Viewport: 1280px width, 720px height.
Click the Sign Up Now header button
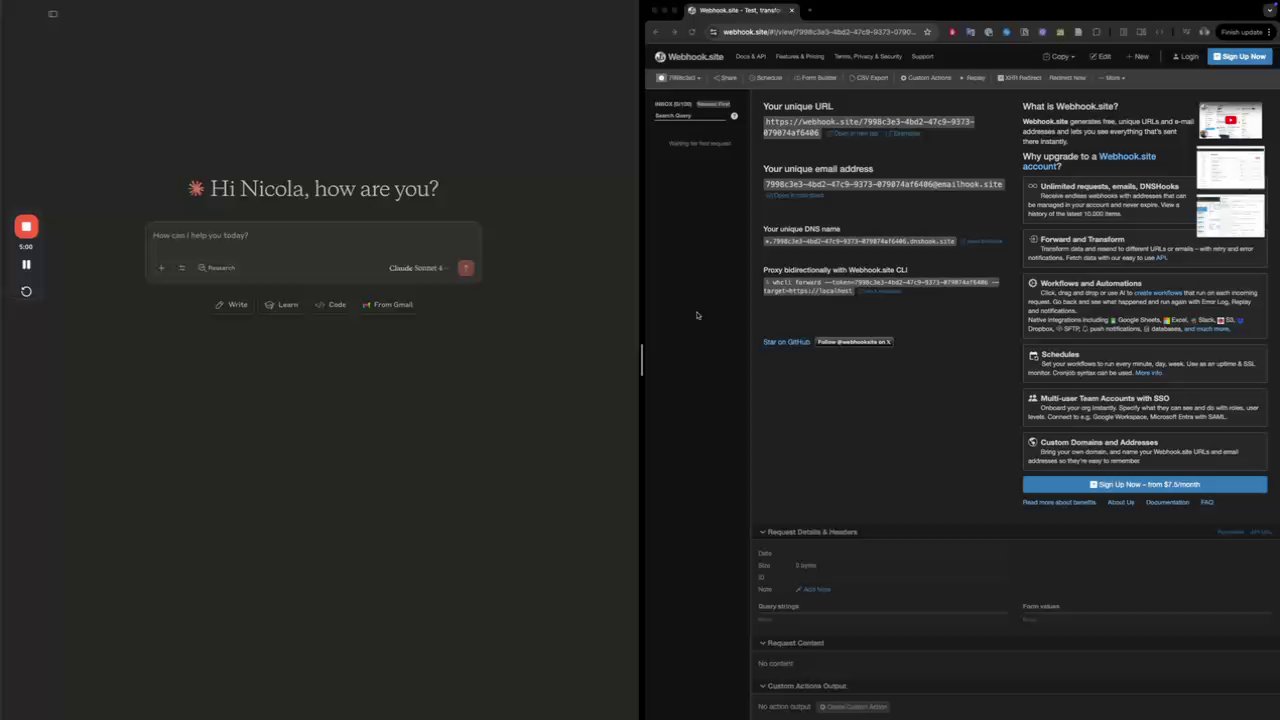coord(1240,57)
